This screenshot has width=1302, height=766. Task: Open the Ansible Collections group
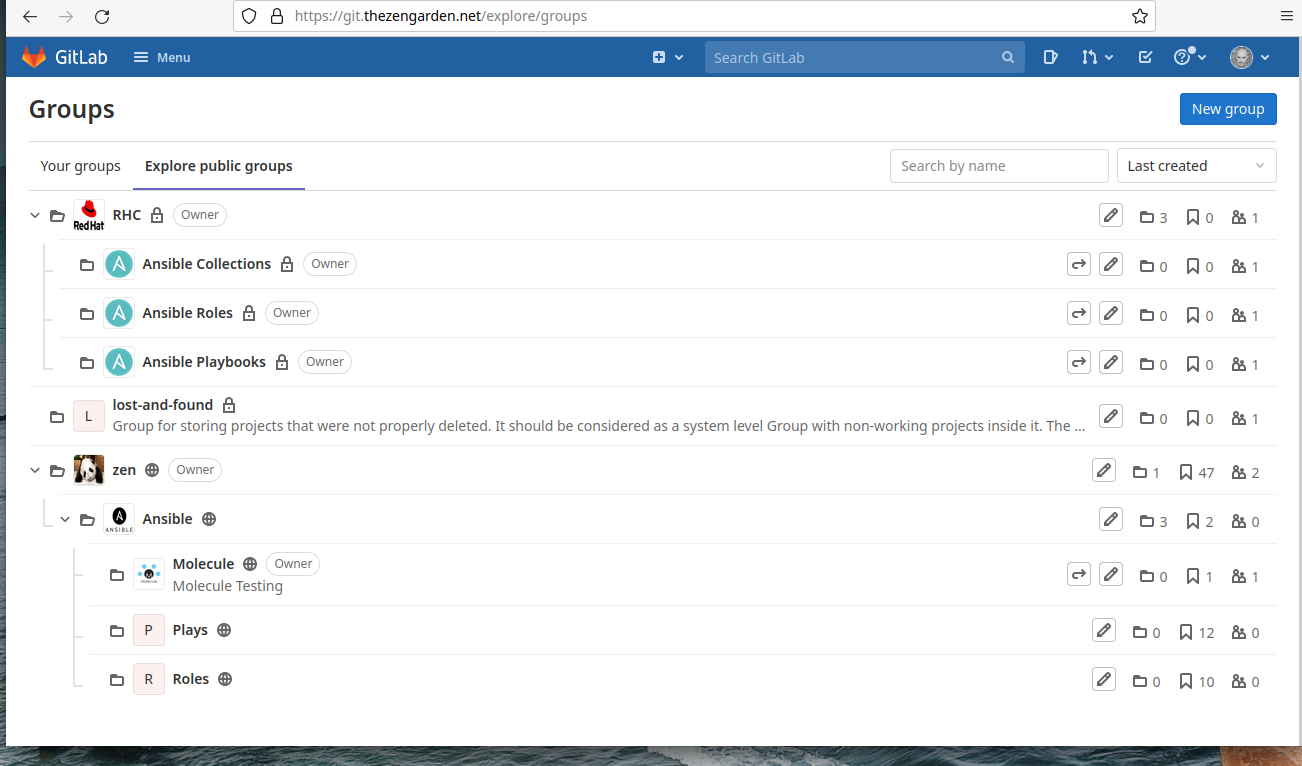pos(207,264)
